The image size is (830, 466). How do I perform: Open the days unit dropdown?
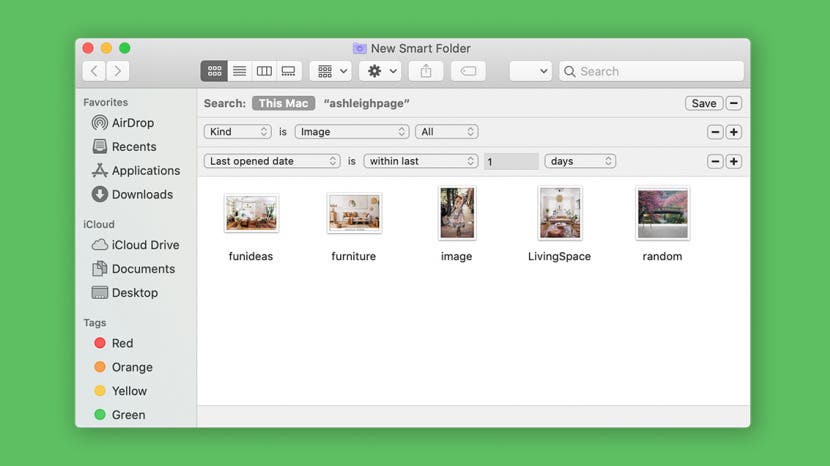580,161
